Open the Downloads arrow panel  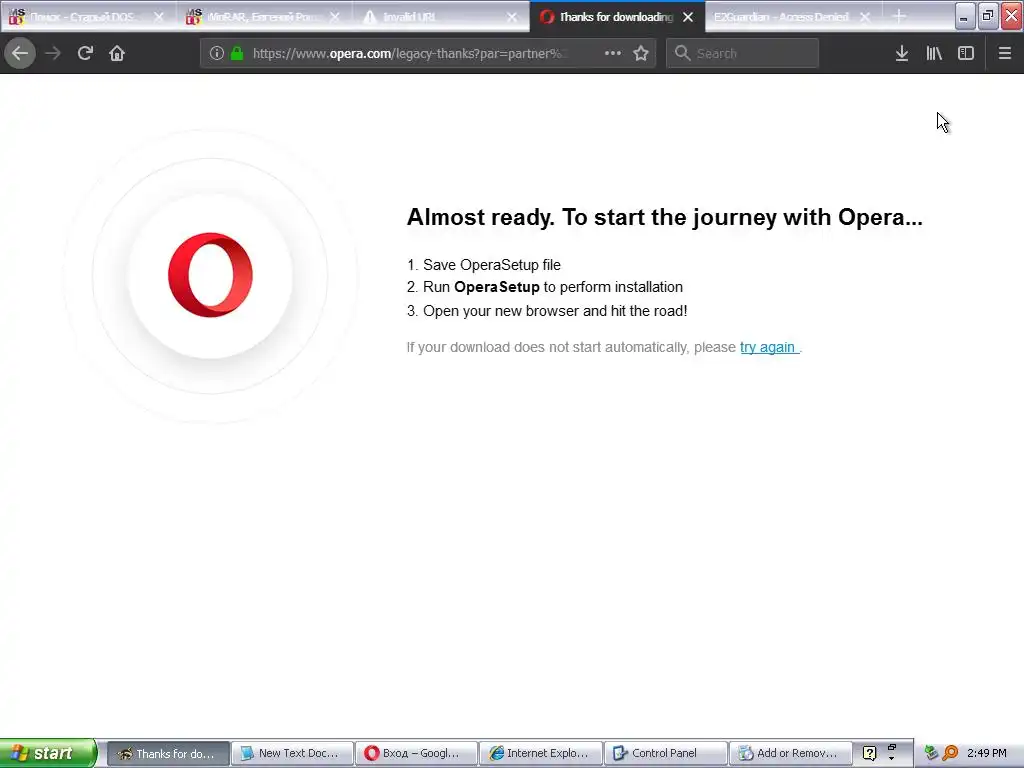pos(902,53)
